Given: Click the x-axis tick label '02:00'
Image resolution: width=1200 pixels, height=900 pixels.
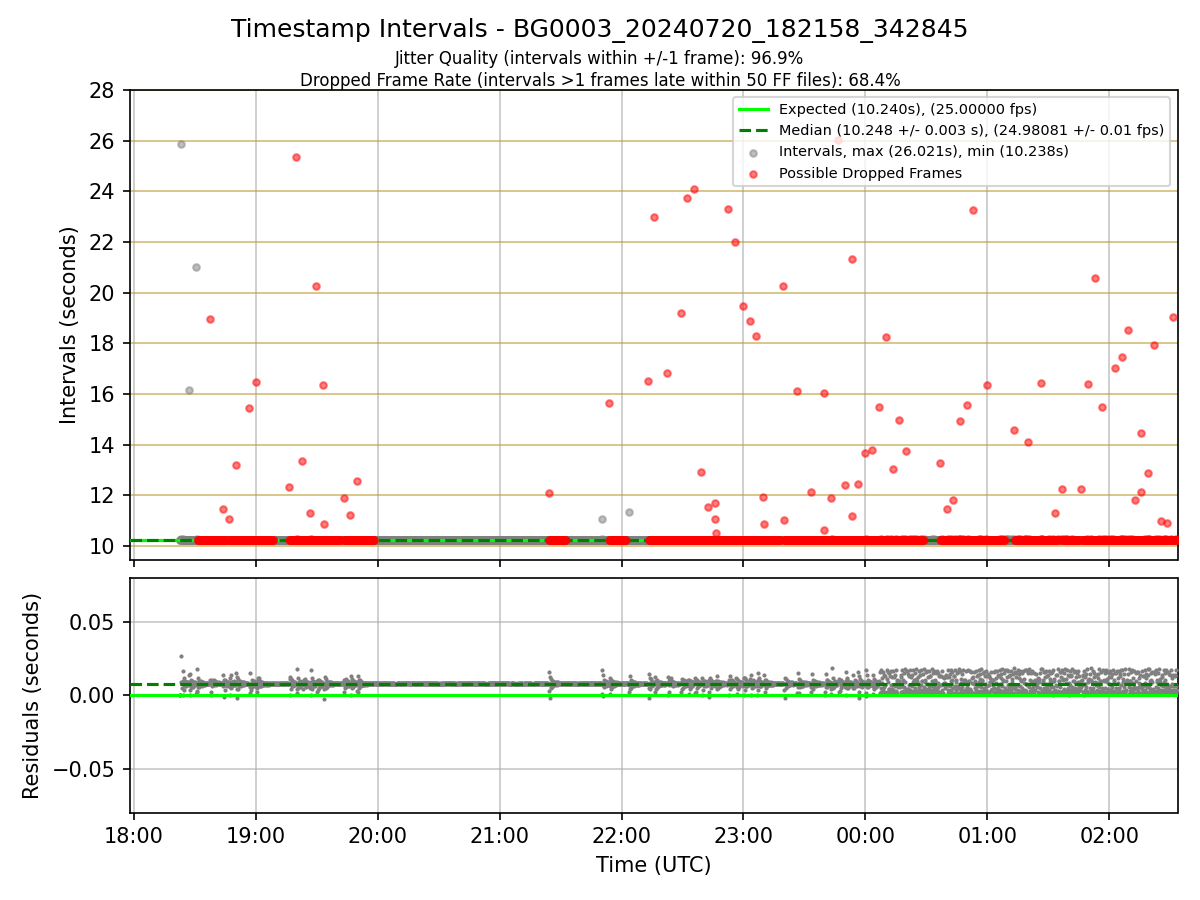Looking at the screenshot, I should tap(1109, 836).
